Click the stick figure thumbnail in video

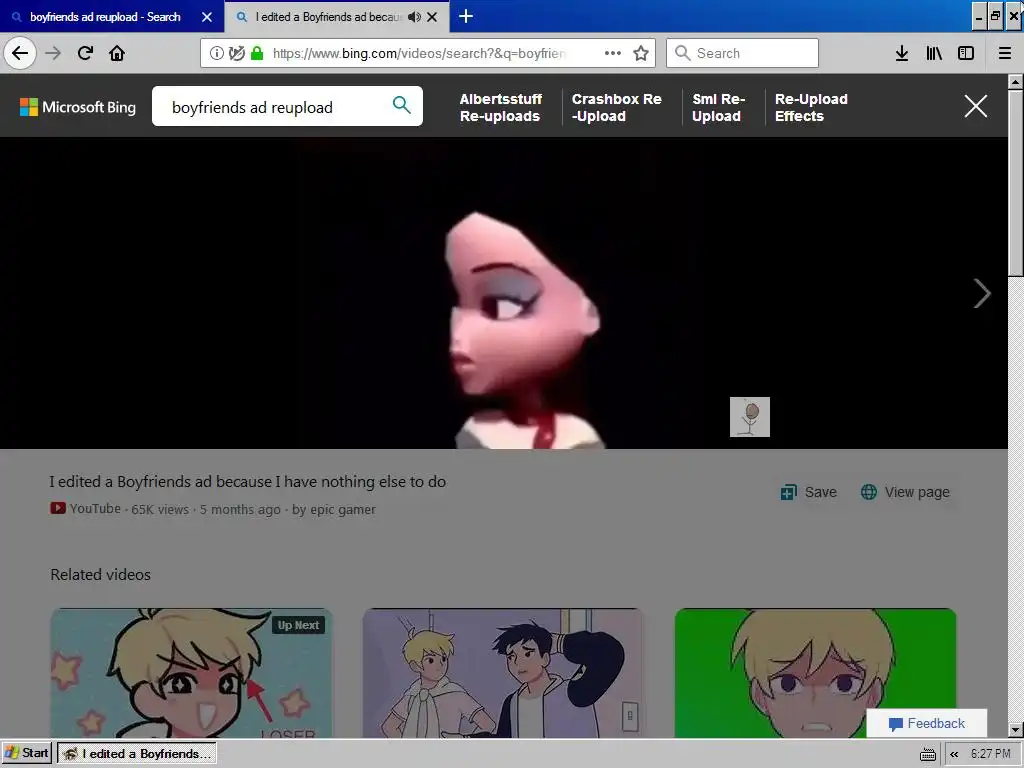[x=750, y=417]
